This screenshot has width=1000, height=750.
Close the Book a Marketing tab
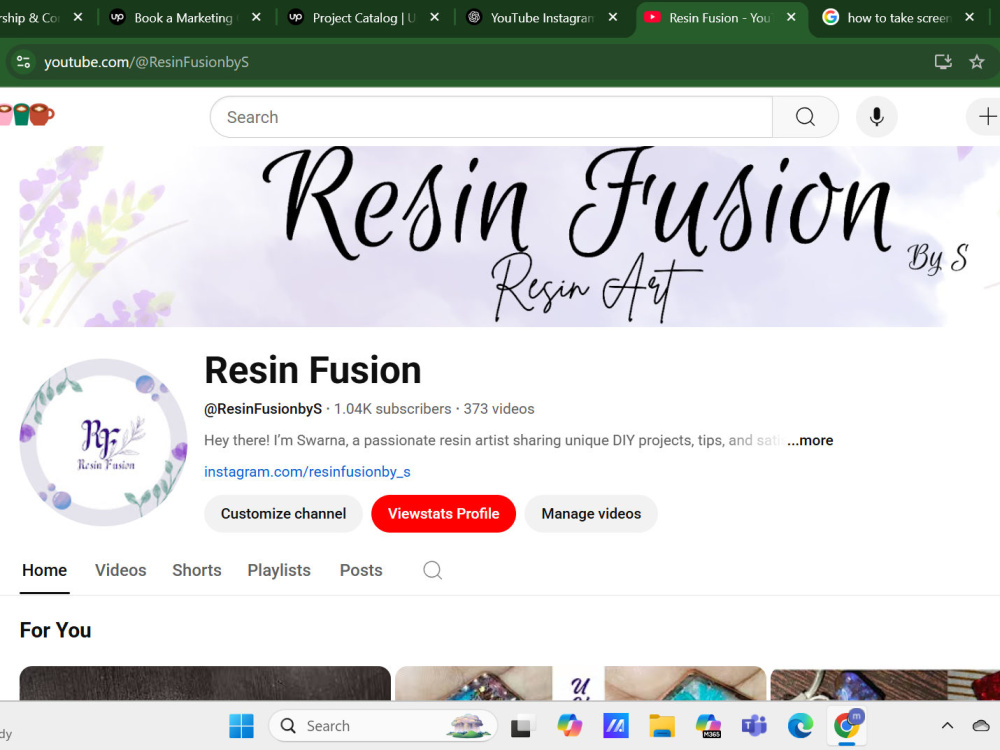[x=256, y=17]
